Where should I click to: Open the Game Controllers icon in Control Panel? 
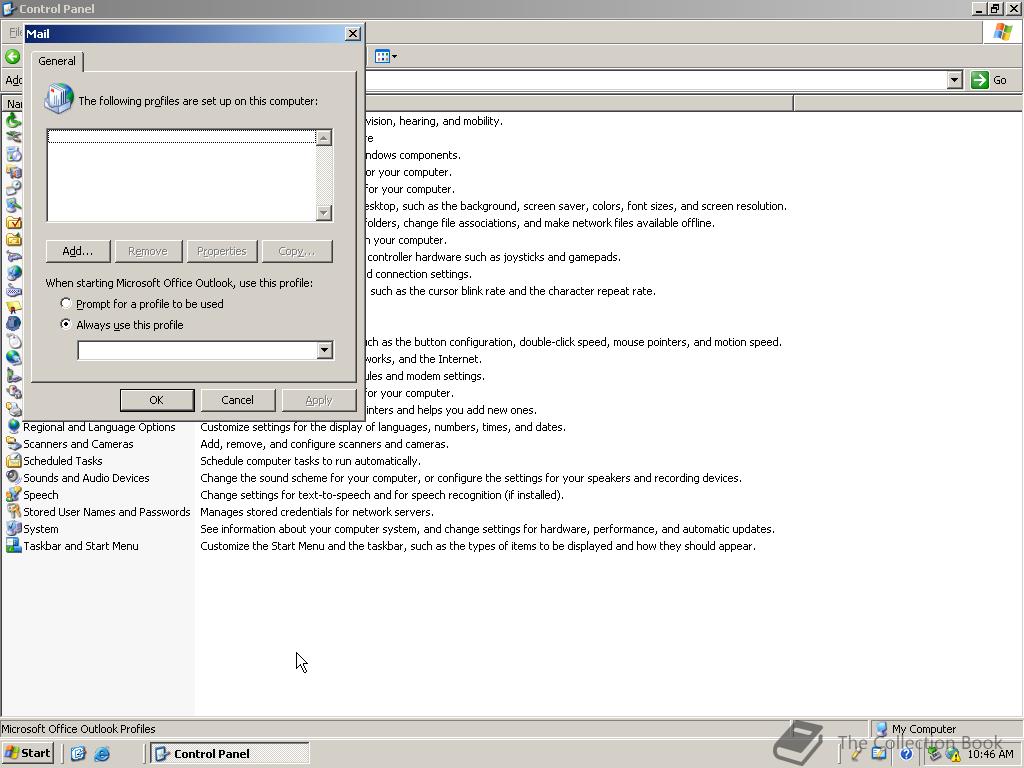[13, 256]
